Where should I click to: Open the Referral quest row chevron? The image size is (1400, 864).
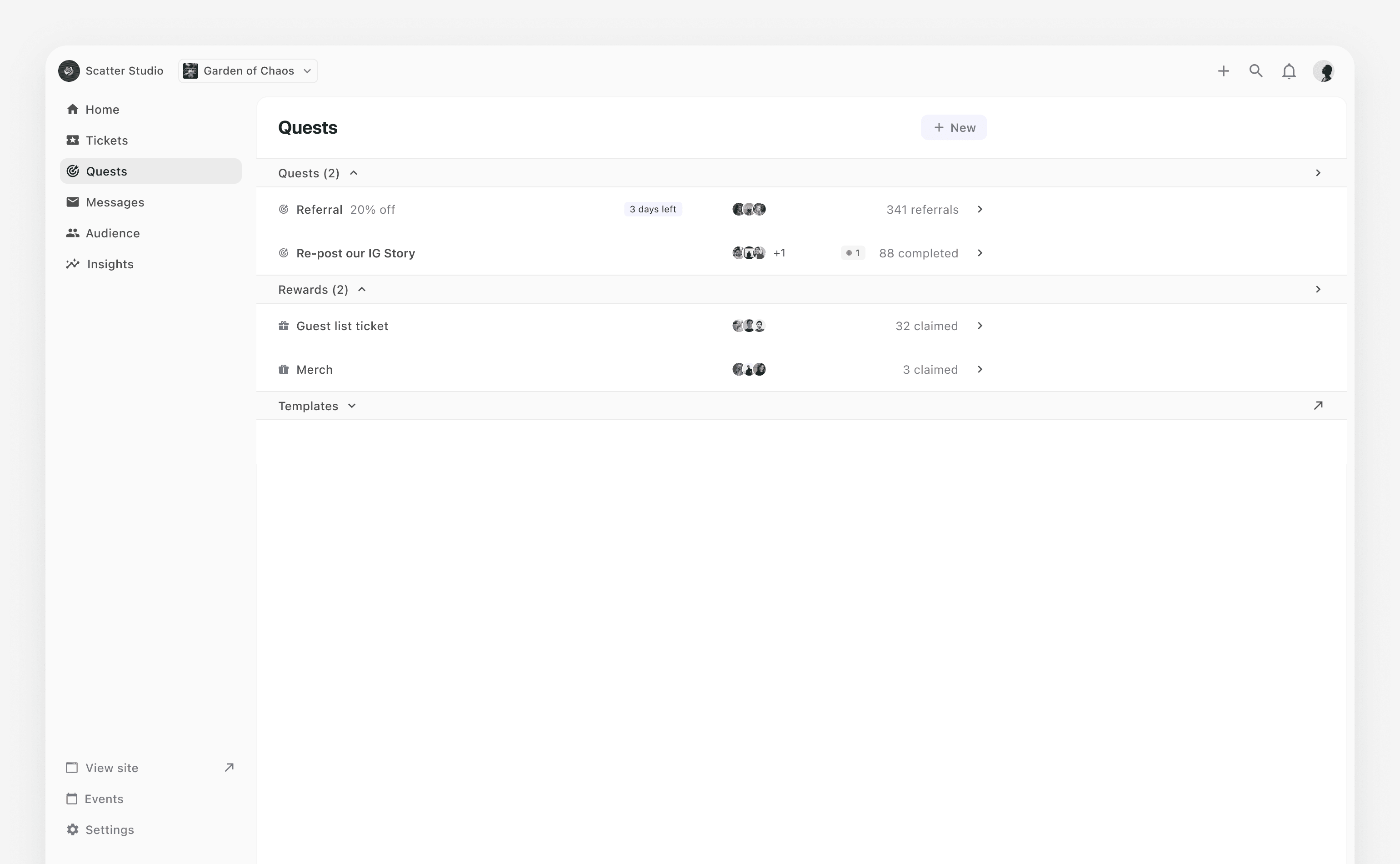980,210
